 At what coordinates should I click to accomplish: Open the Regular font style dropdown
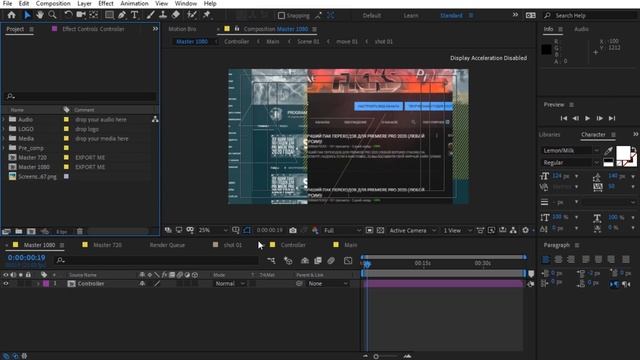570,162
